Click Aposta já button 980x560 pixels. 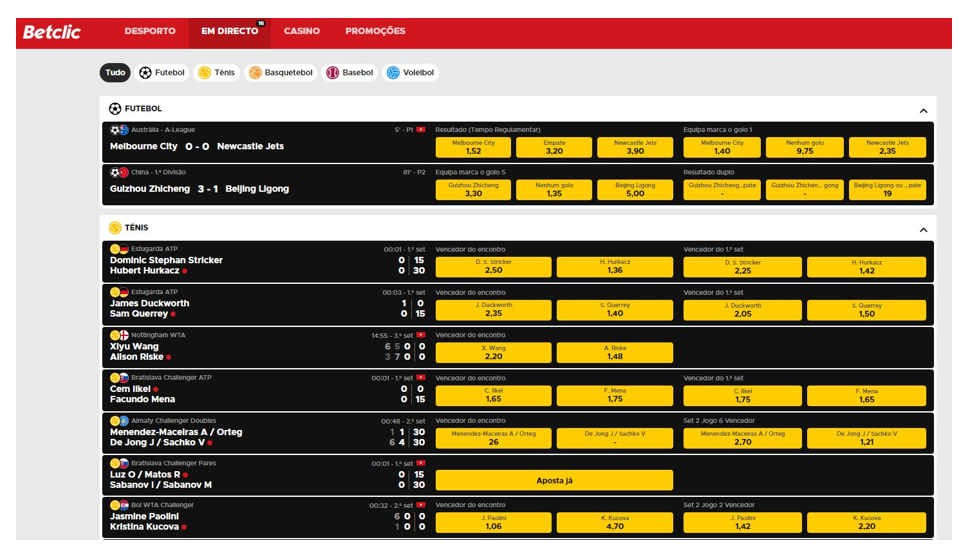tap(554, 480)
